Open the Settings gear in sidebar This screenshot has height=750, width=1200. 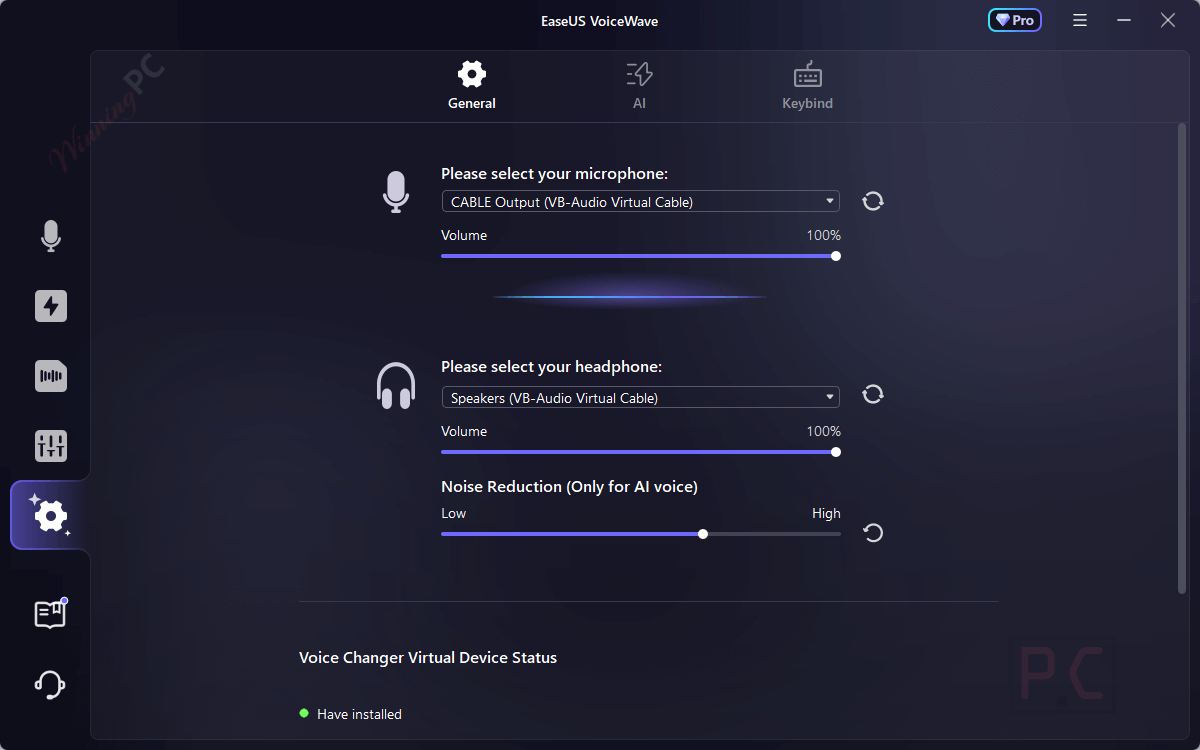click(50, 516)
